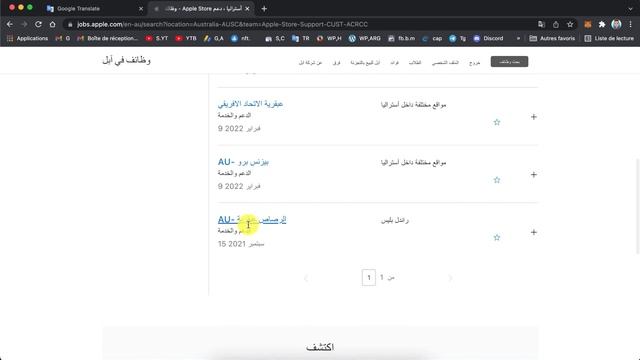640x360 pixels.
Task: Open the underlined AU- job link dated 15 2021 سبتمبر
Action: point(252,220)
